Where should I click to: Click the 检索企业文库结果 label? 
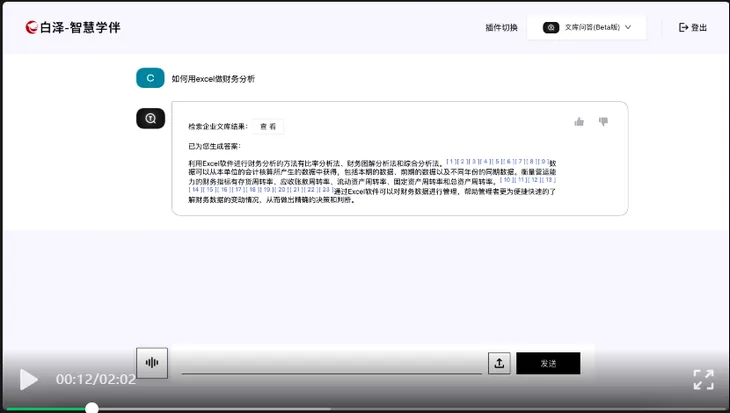[x=218, y=126]
